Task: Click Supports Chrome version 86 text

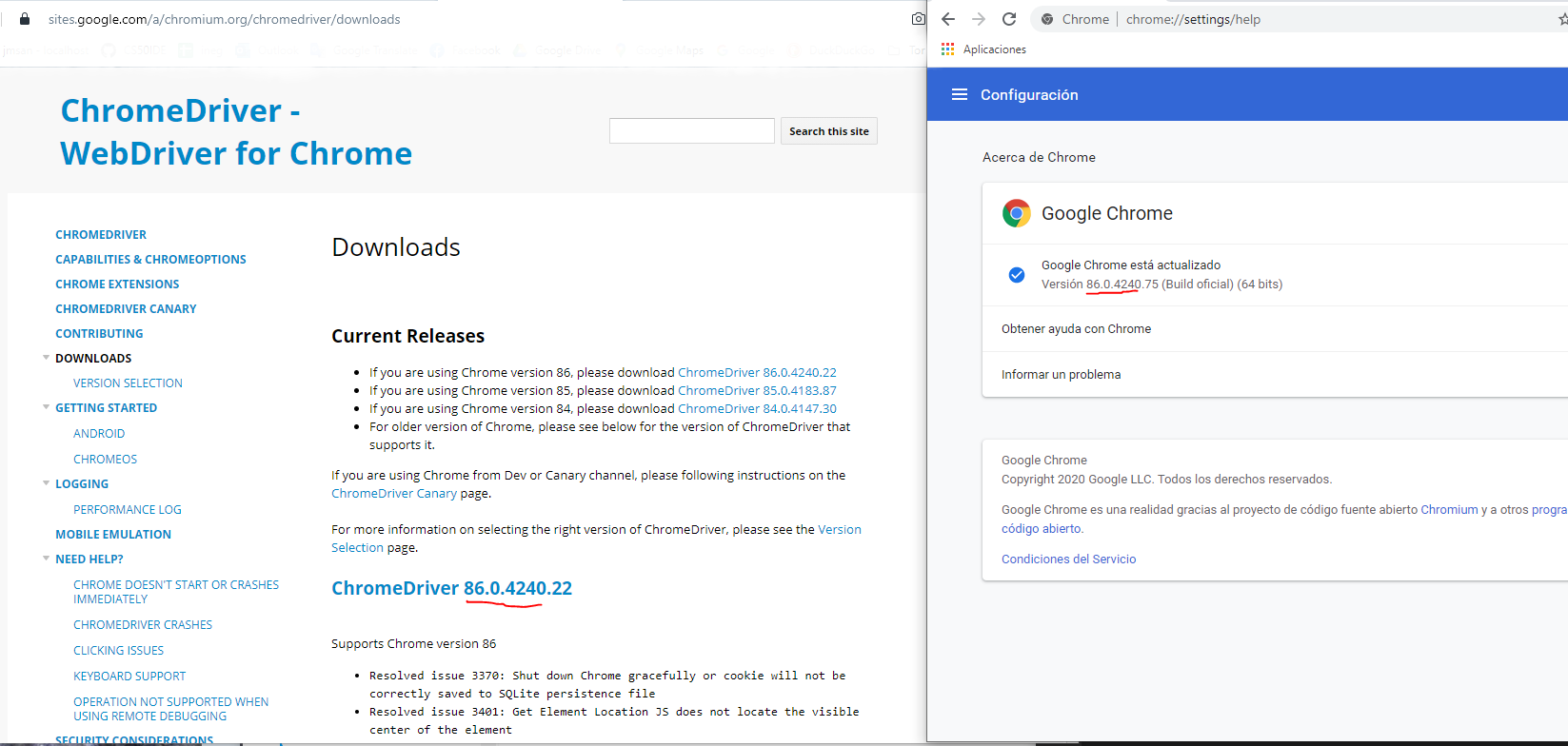Action: click(x=413, y=643)
